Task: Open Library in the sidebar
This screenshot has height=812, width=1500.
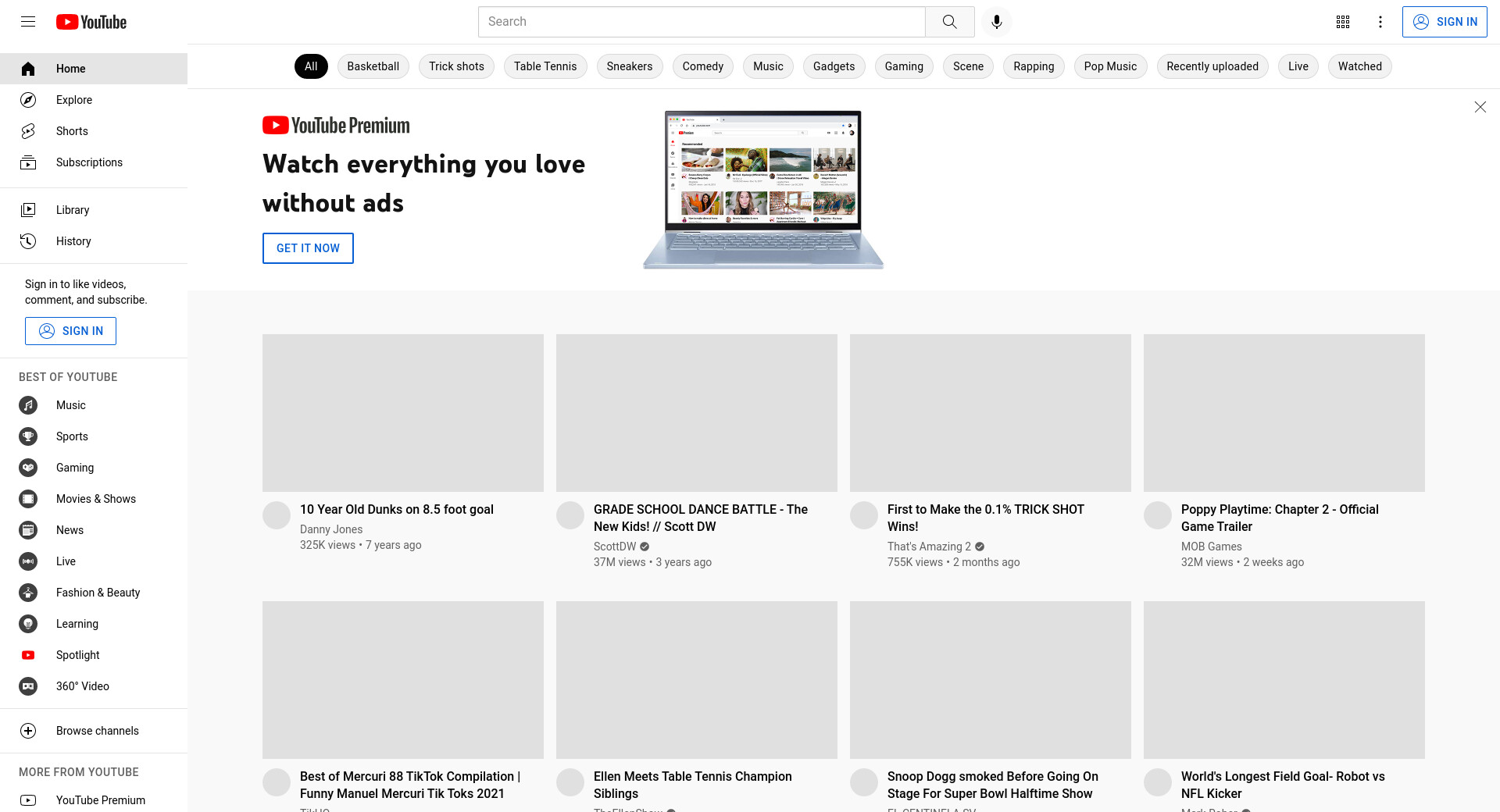Action: [x=94, y=210]
